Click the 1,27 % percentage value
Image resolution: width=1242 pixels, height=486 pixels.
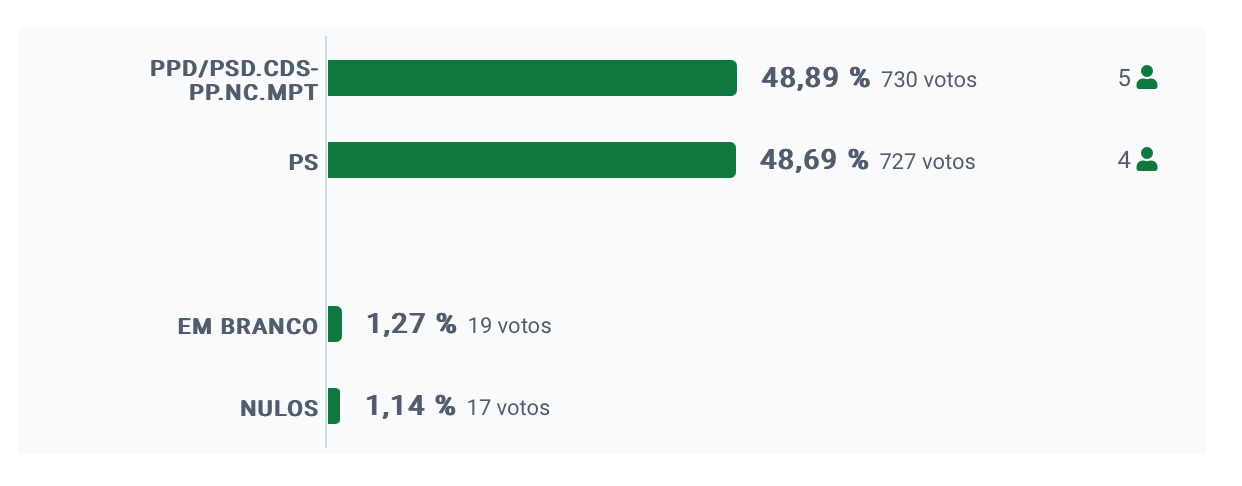click(411, 324)
